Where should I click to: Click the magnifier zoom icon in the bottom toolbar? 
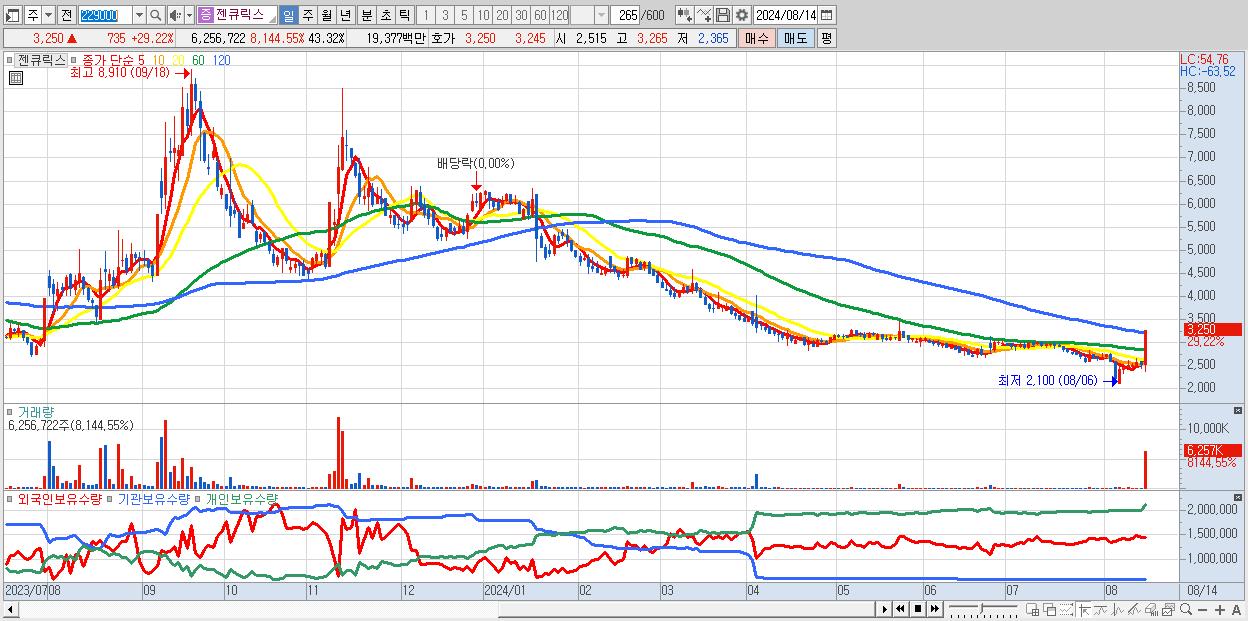tap(1185, 610)
